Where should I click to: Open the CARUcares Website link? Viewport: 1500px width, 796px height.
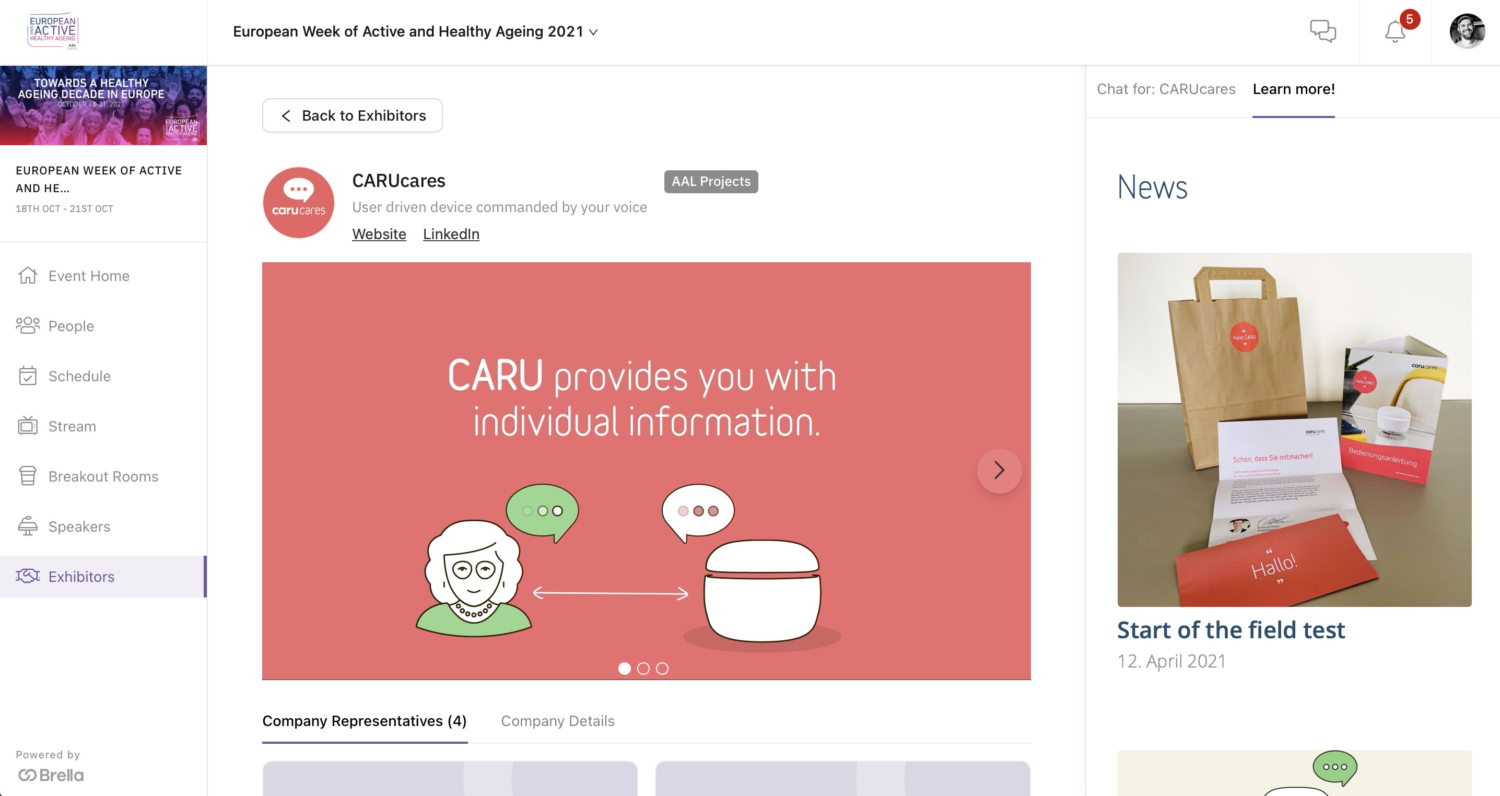click(379, 233)
